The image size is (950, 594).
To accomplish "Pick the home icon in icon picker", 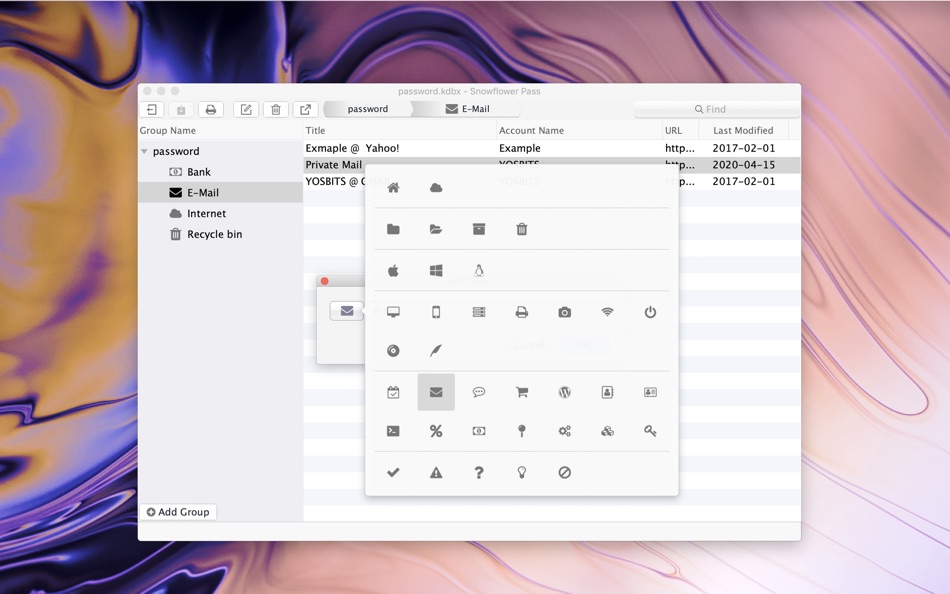I will 393,188.
